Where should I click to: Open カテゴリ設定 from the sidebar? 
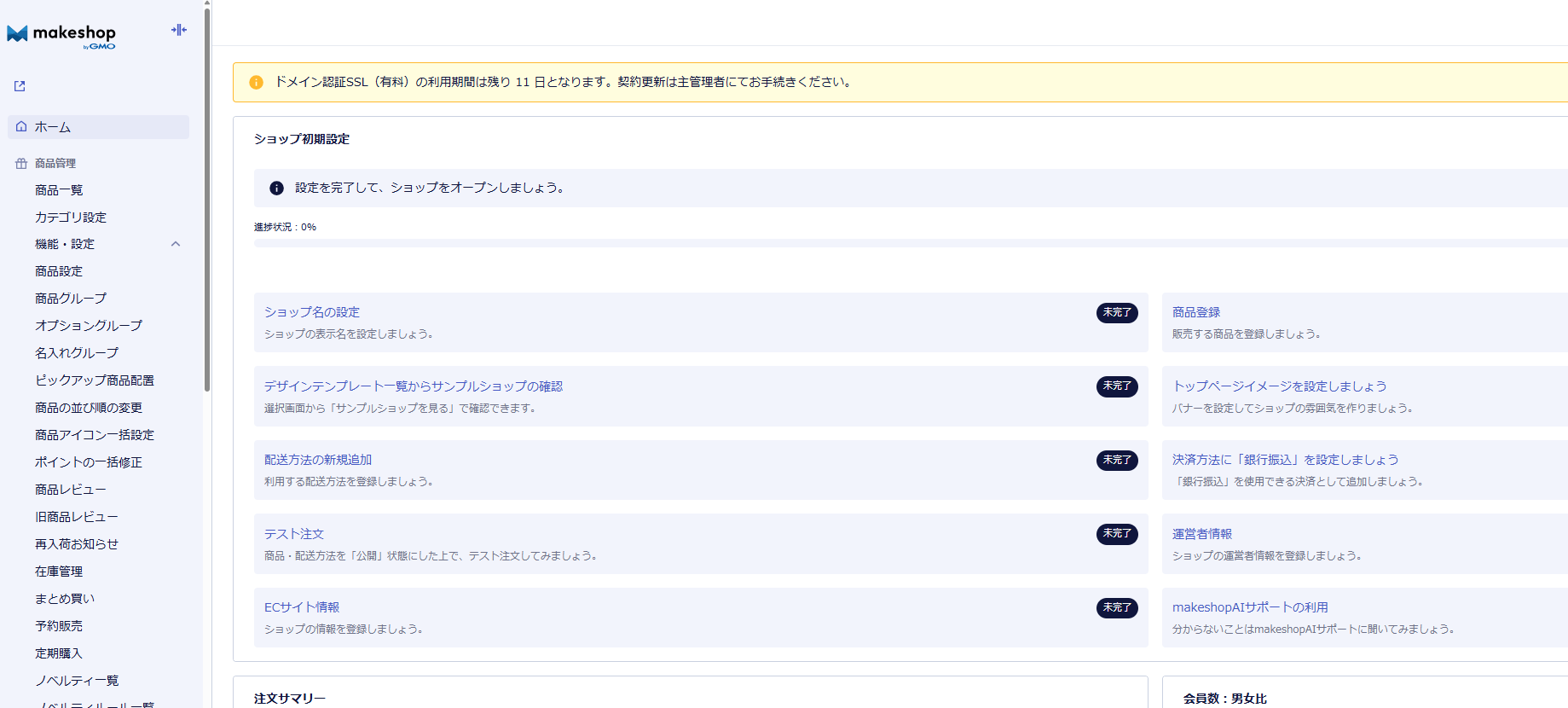[71, 218]
